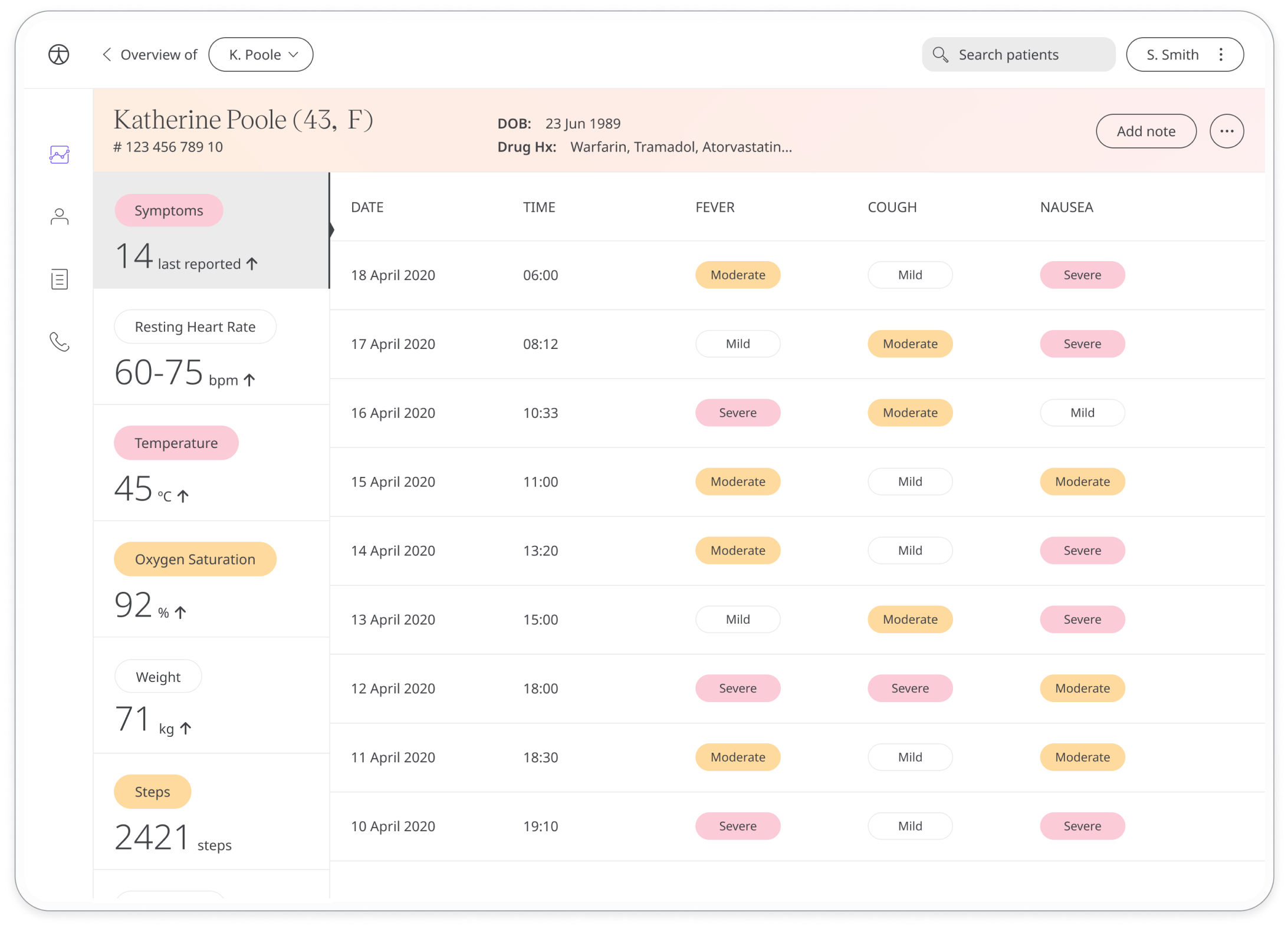Click the up arrow beside kg
Viewport: 1288px width, 929px height.
[186, 729]
